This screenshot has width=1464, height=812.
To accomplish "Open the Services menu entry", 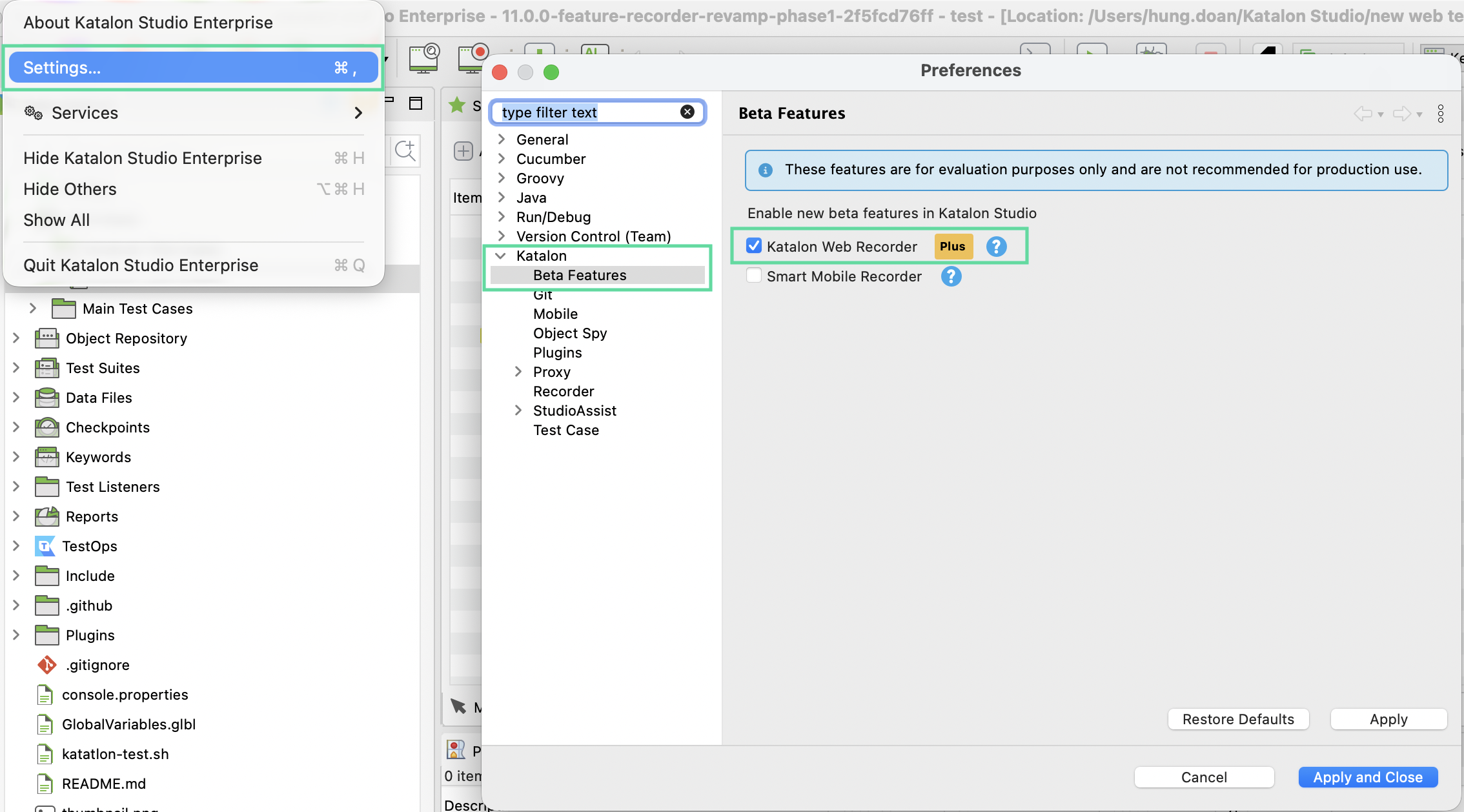I will pyautogui.click(x=85, y=112).
